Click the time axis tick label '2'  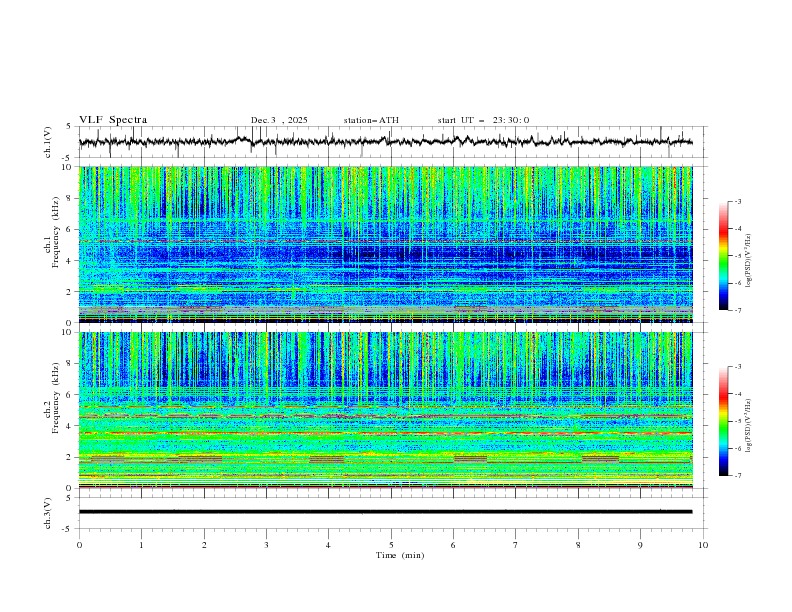click(204, 545)
